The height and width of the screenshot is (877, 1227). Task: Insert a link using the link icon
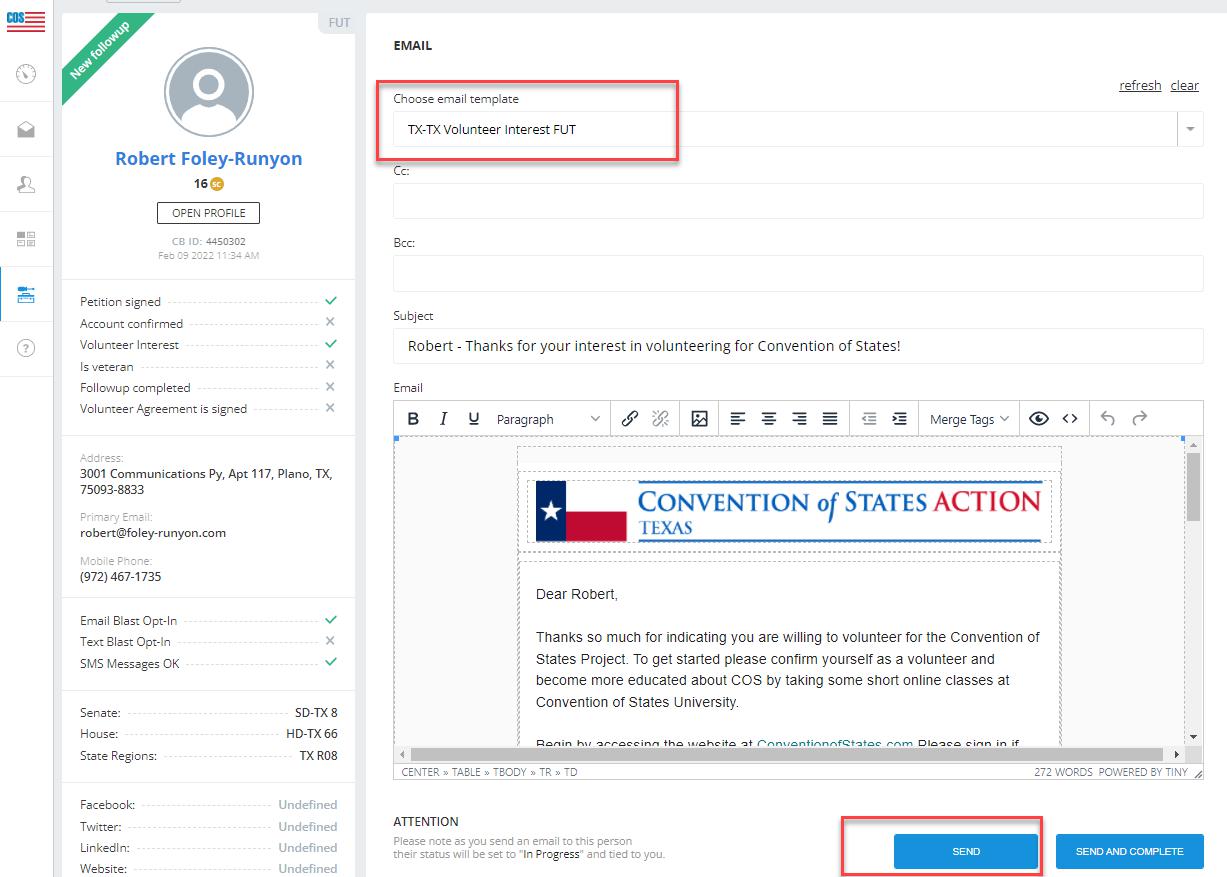click(630, 419)
